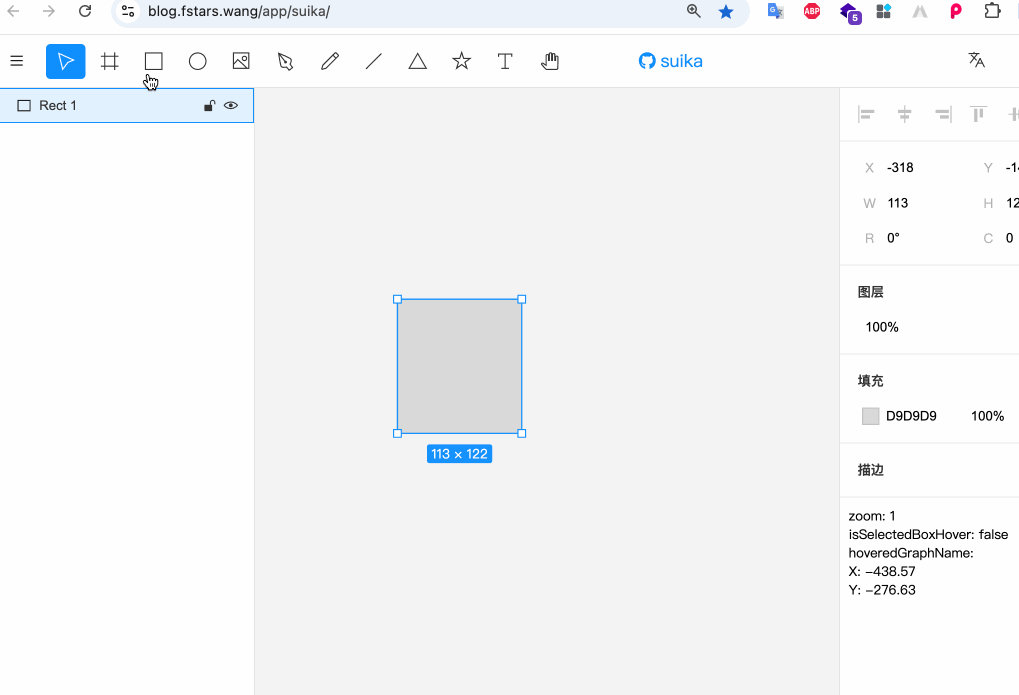Select the Star shape tool

461,61
